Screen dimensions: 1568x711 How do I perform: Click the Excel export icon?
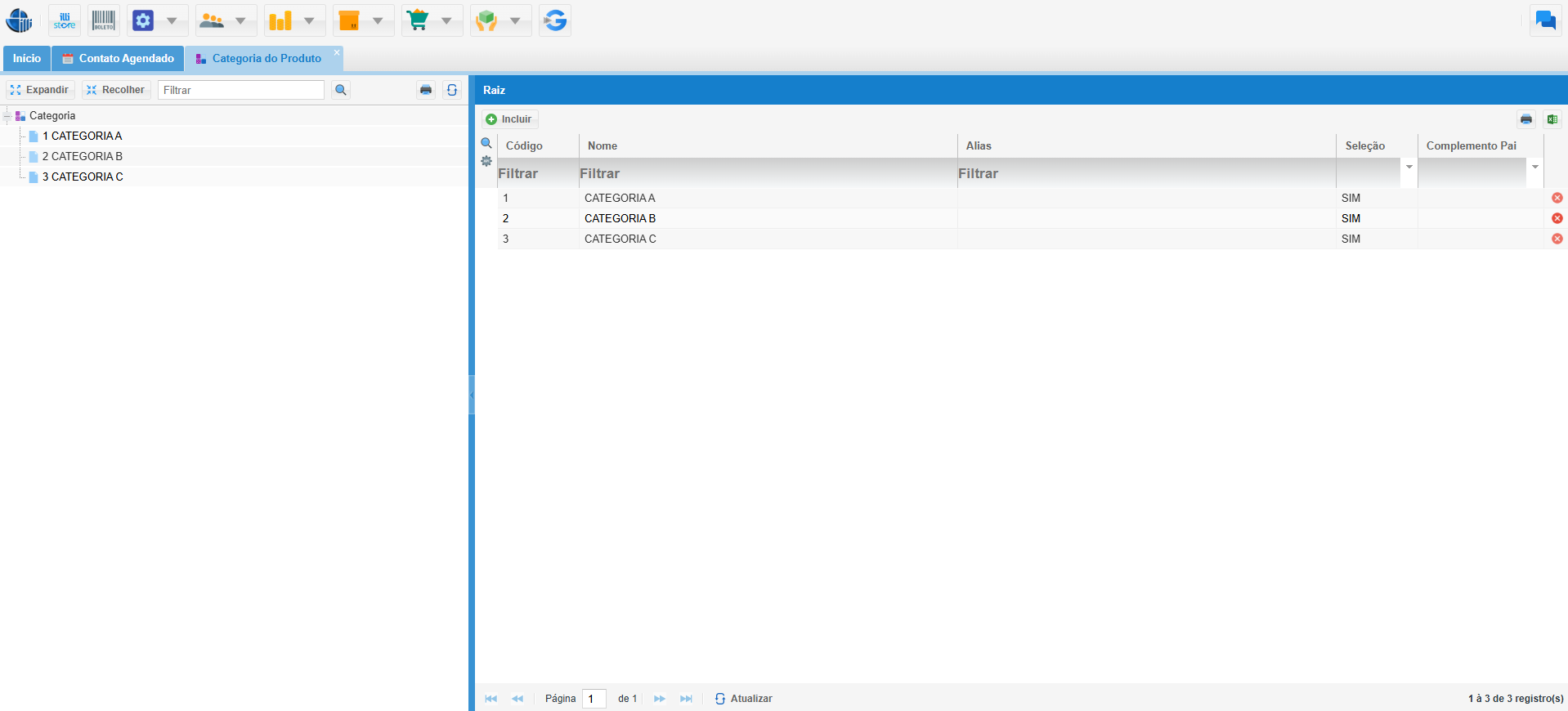tap(1552, 119)
